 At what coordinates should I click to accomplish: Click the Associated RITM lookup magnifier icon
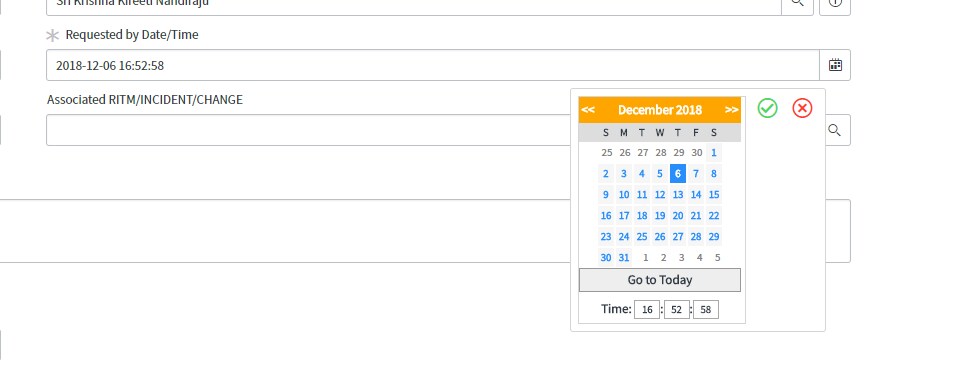click(x=835, y=130)
